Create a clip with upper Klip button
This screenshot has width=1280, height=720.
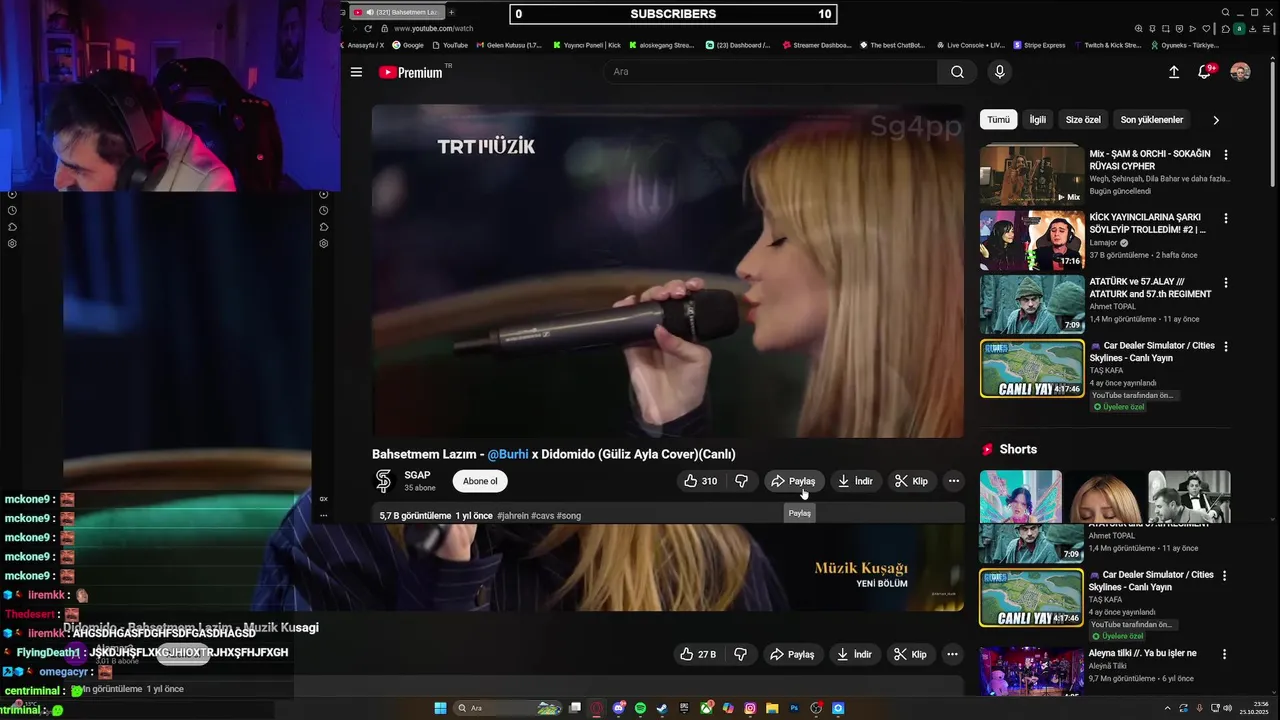(911, 481)
